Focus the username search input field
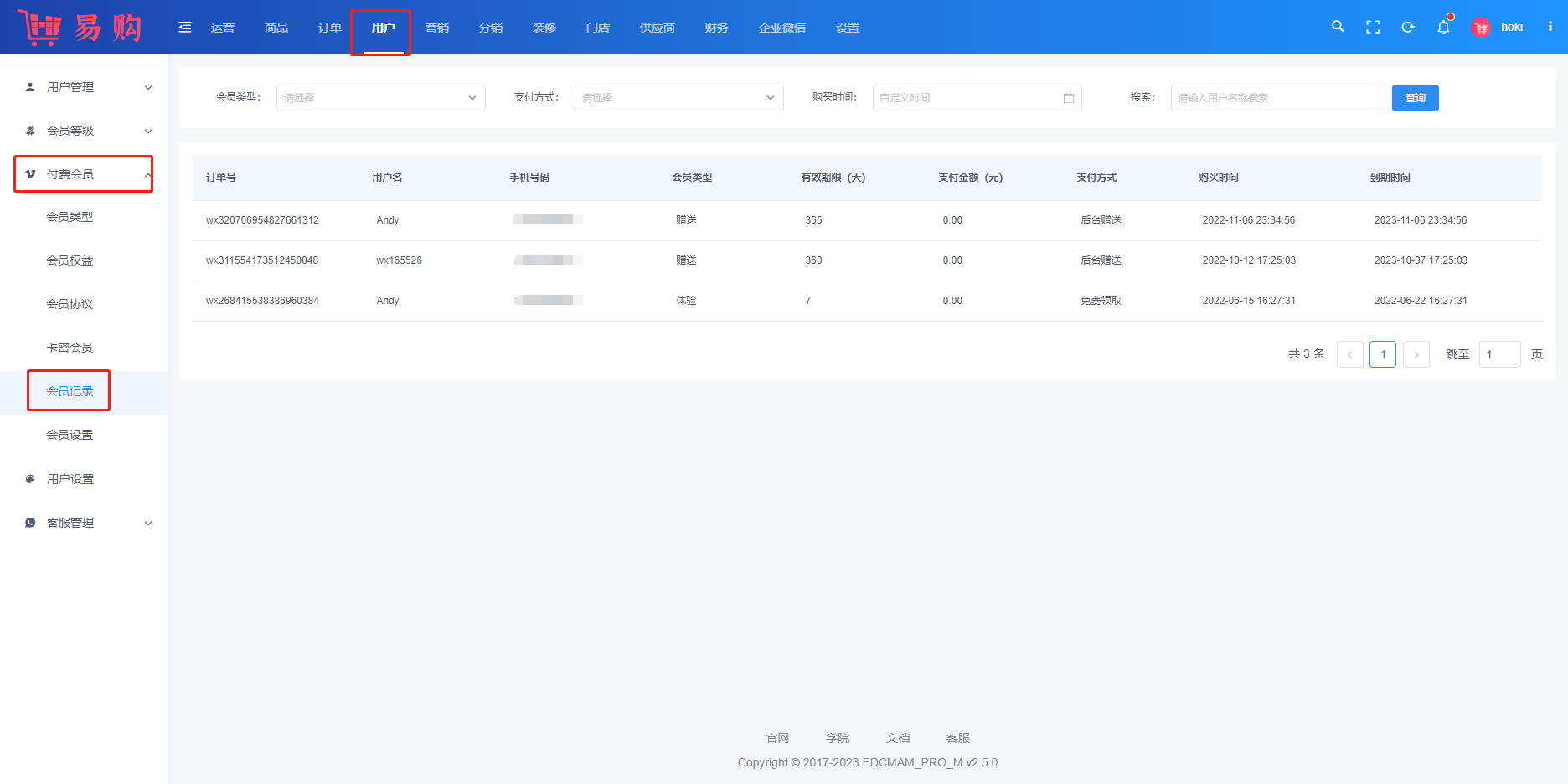The width and height of the screenshot is (1568, 784). click(1275, 98)
